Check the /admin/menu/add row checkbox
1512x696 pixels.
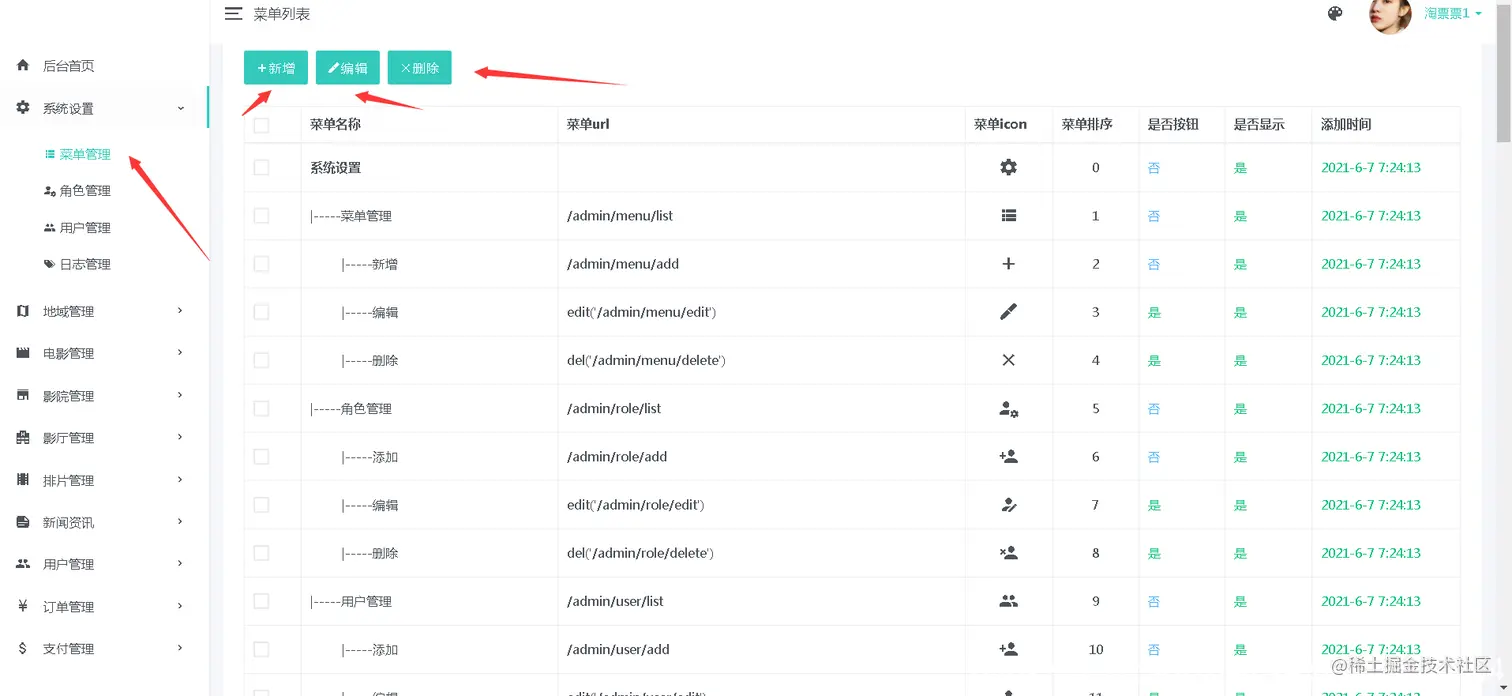tap(262, 264)
